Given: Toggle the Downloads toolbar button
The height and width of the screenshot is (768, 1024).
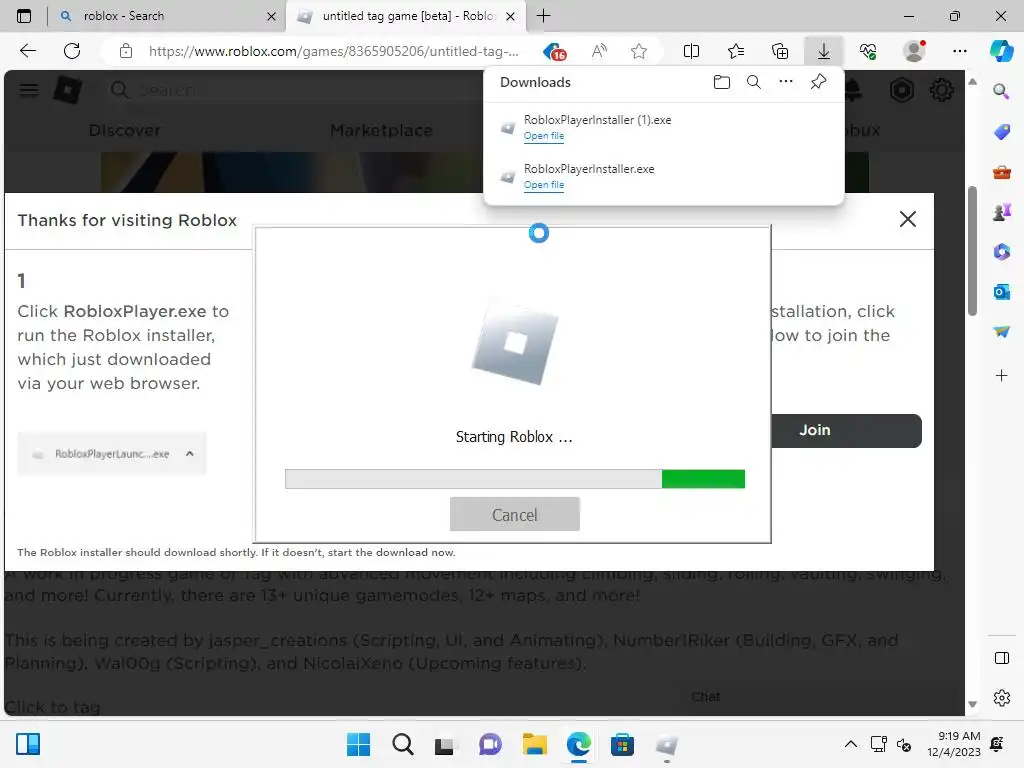Looking at the screenshot, I should 824,51.
